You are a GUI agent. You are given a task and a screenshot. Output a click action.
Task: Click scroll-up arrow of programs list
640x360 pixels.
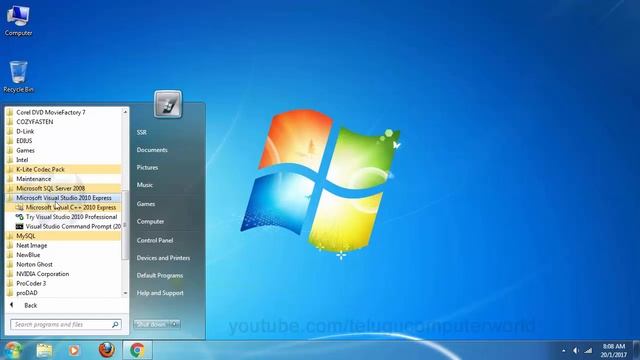pos(125,111)
